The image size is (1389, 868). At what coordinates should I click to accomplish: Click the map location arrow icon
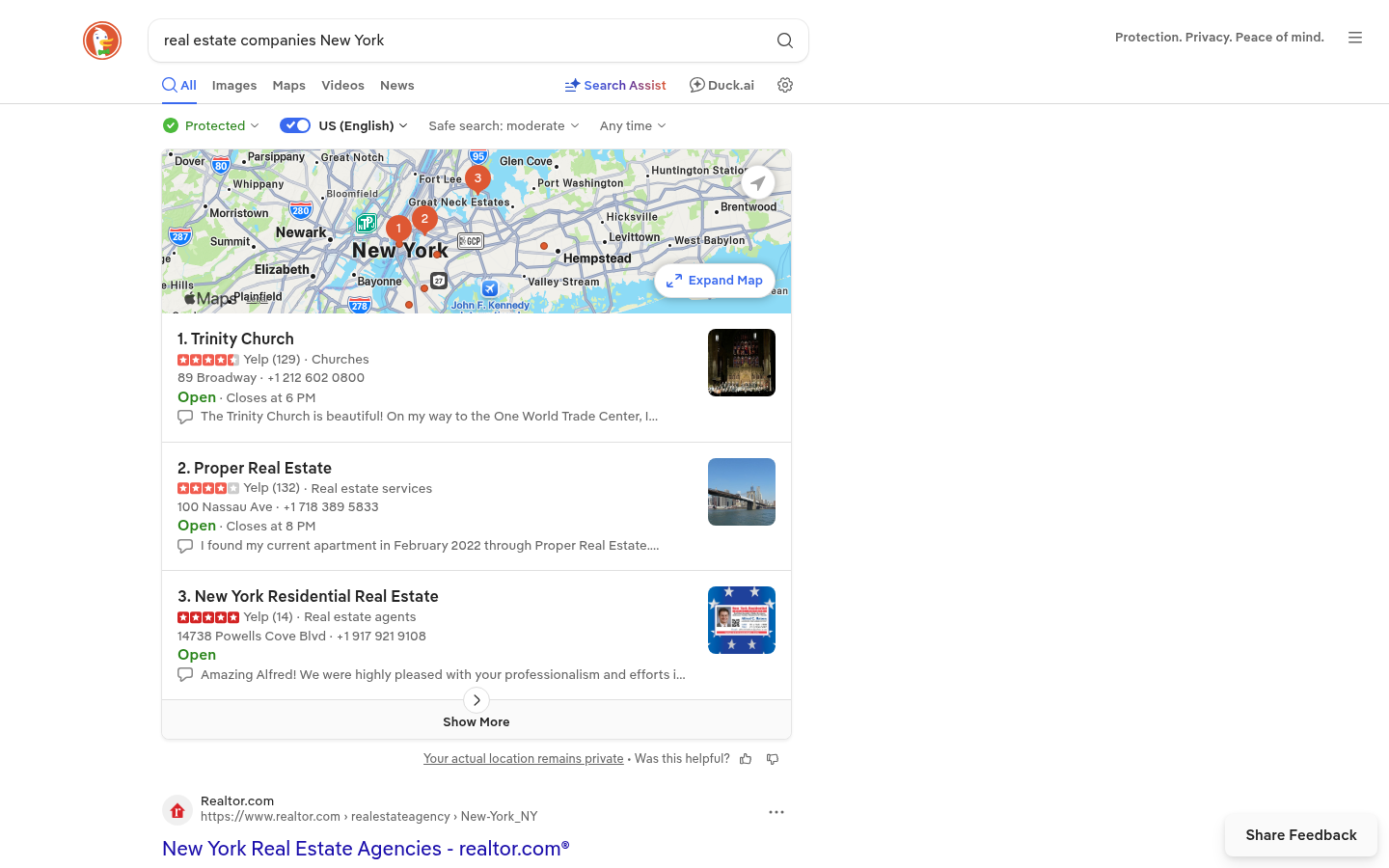758,182
